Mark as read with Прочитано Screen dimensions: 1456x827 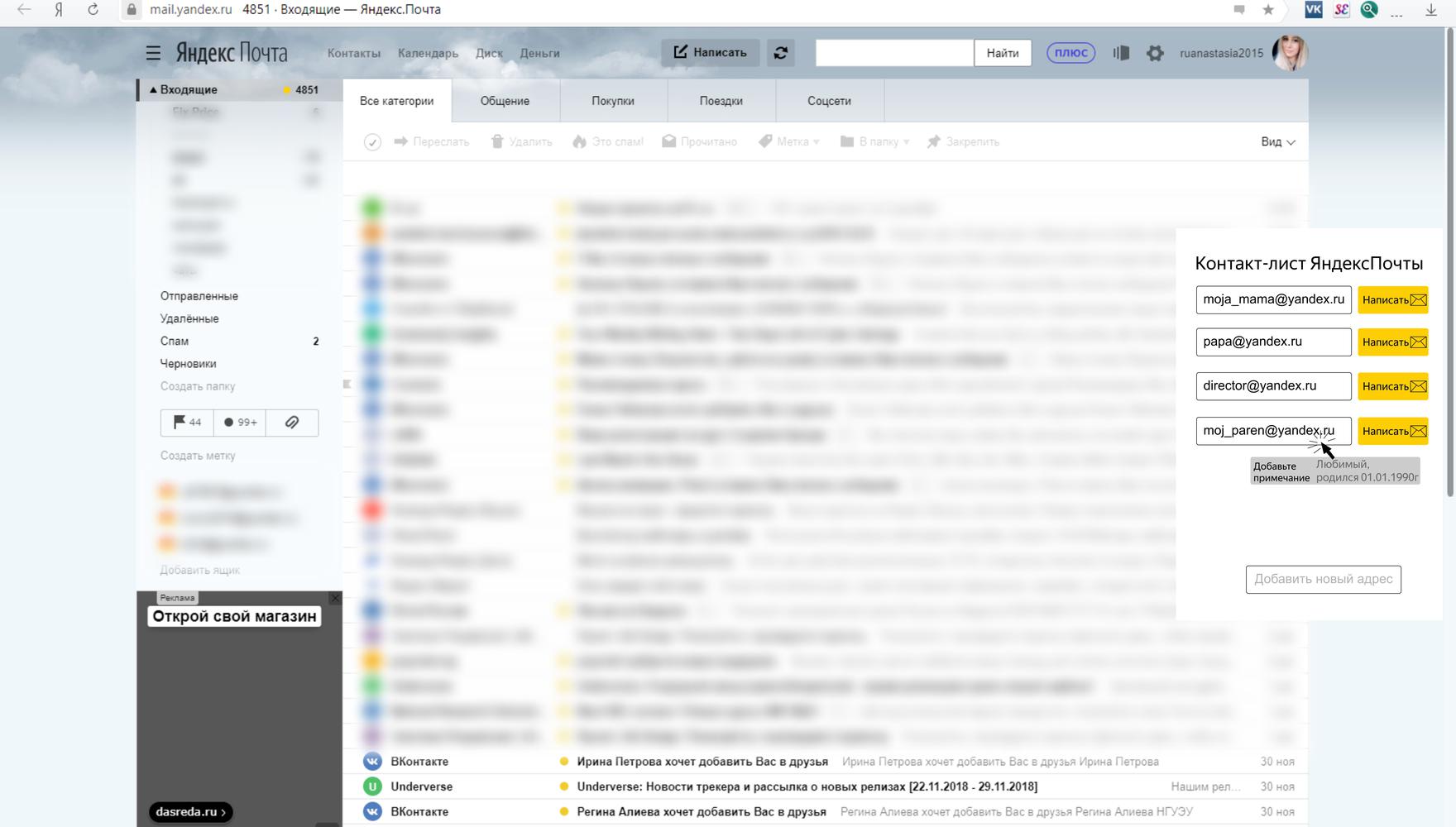coord(700,142)
